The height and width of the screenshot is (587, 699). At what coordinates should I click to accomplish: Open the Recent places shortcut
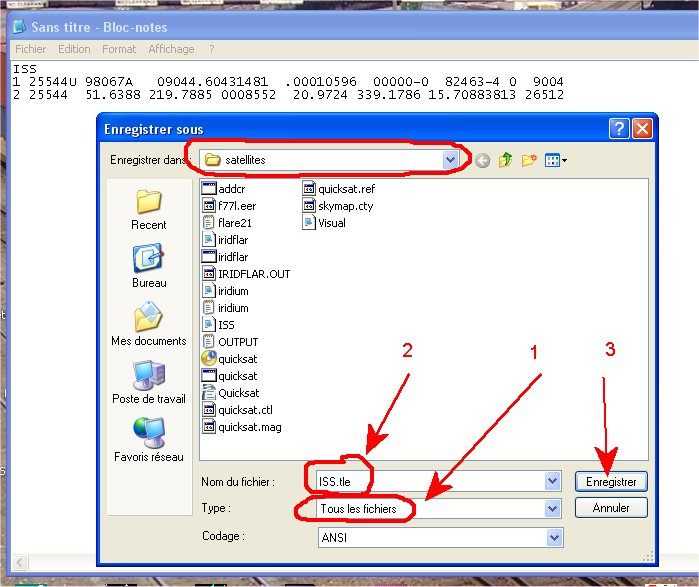(x=148, y=209)
